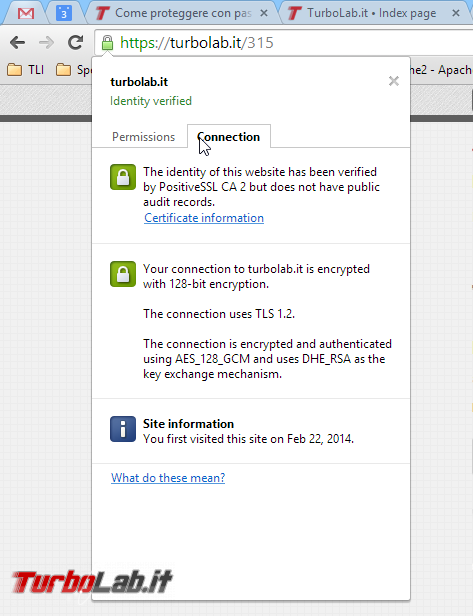The height and width of the screenshot is (616, 473).
Task: Switch to the Permissions tab
Action: pos(143,137)
